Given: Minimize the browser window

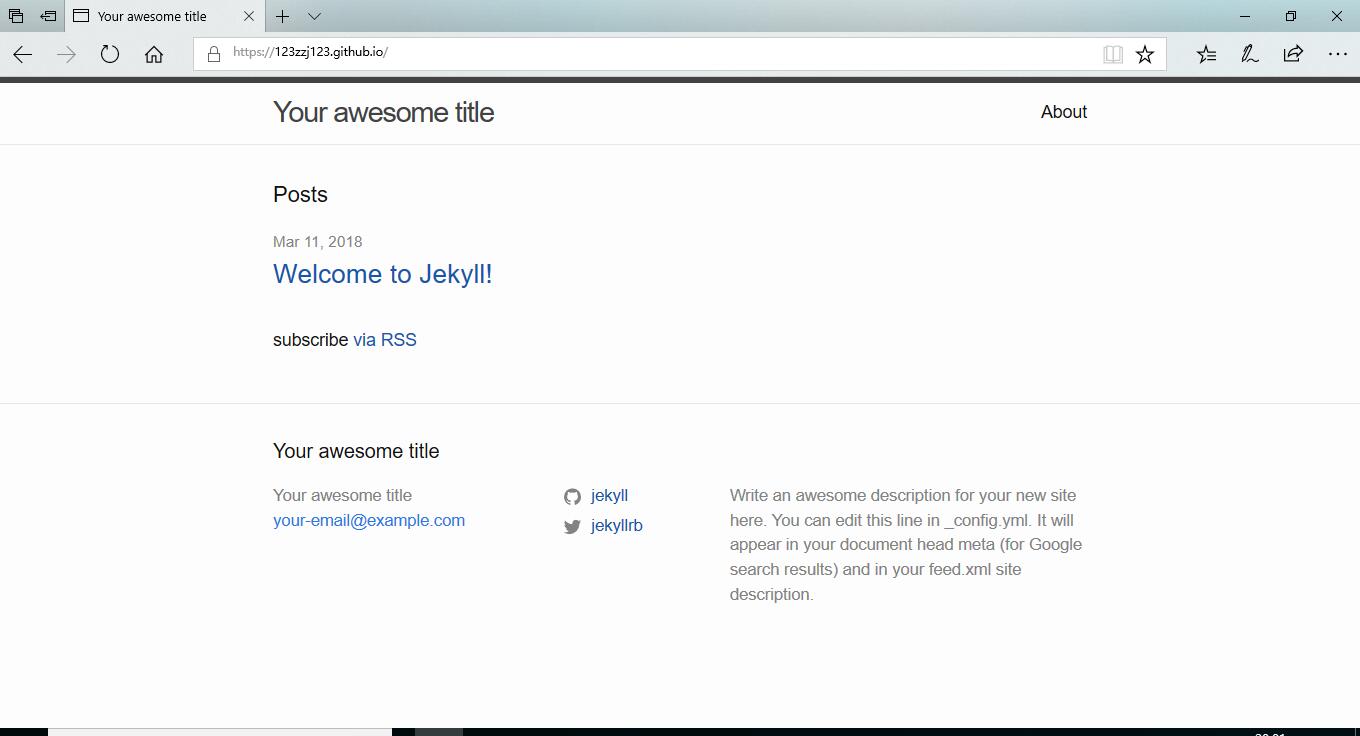Looking at the screenshot, I should tap(1245, 16).
